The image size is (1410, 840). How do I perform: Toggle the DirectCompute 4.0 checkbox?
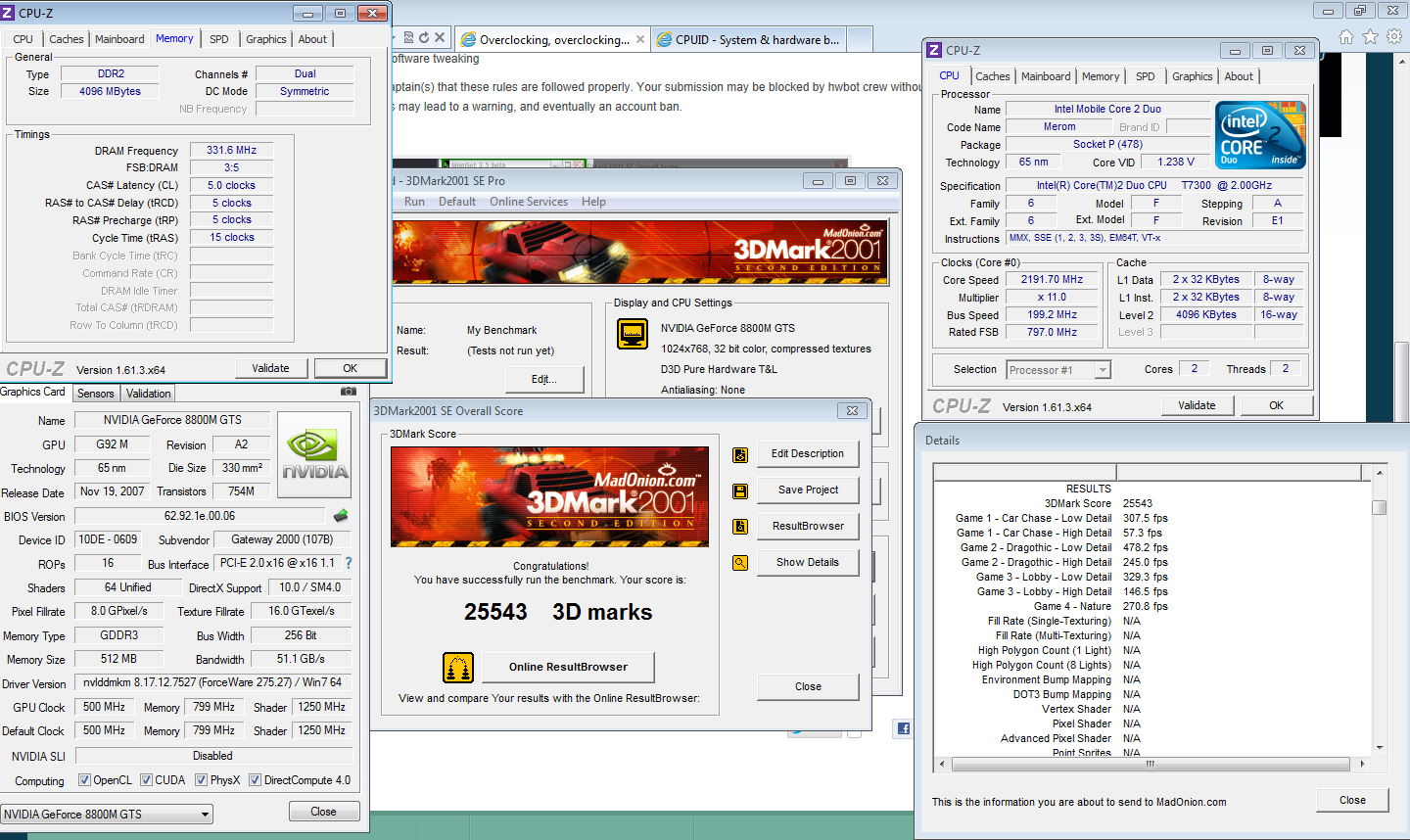(x=255, y=780)
